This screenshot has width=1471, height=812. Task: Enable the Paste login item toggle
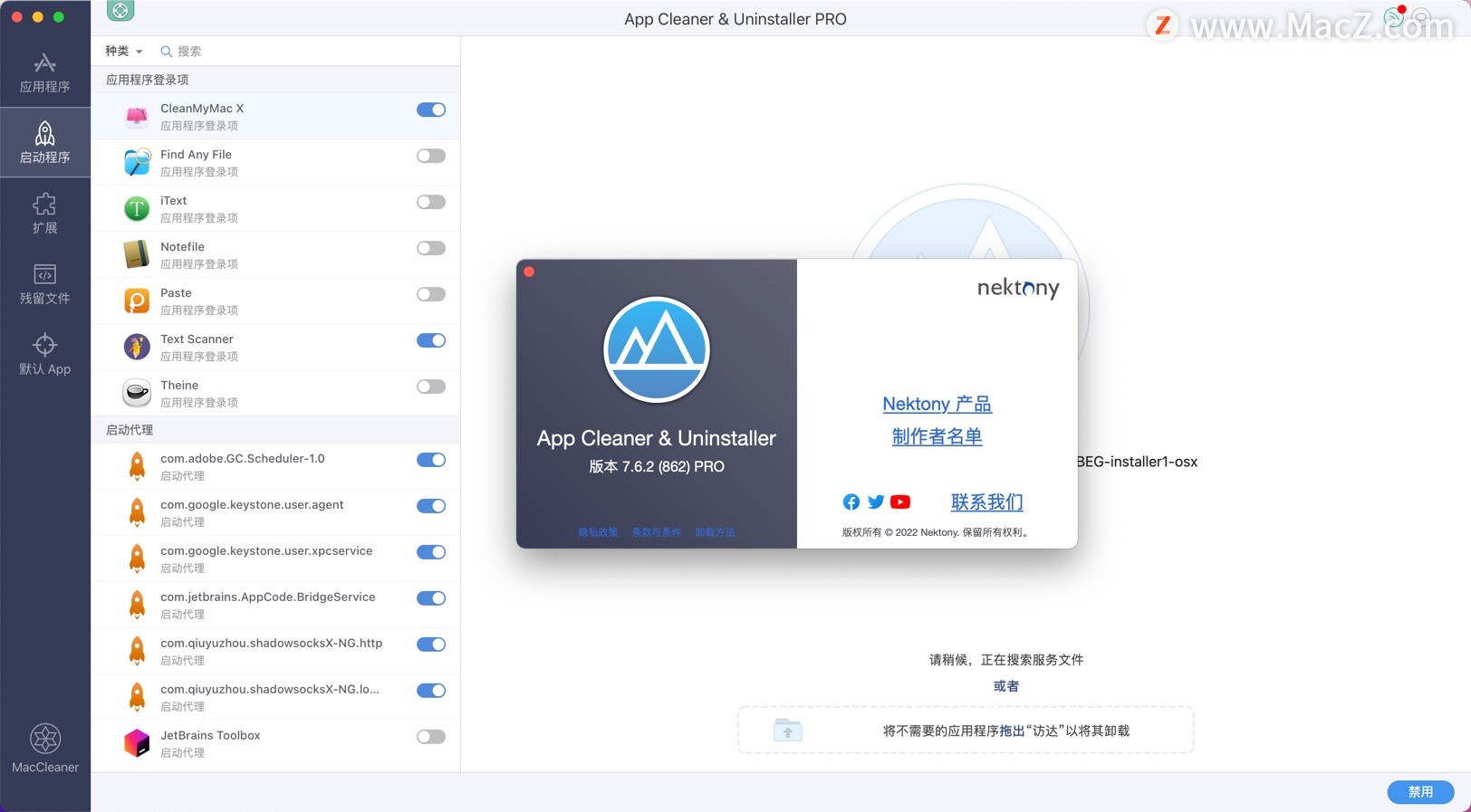coord(431,294)
